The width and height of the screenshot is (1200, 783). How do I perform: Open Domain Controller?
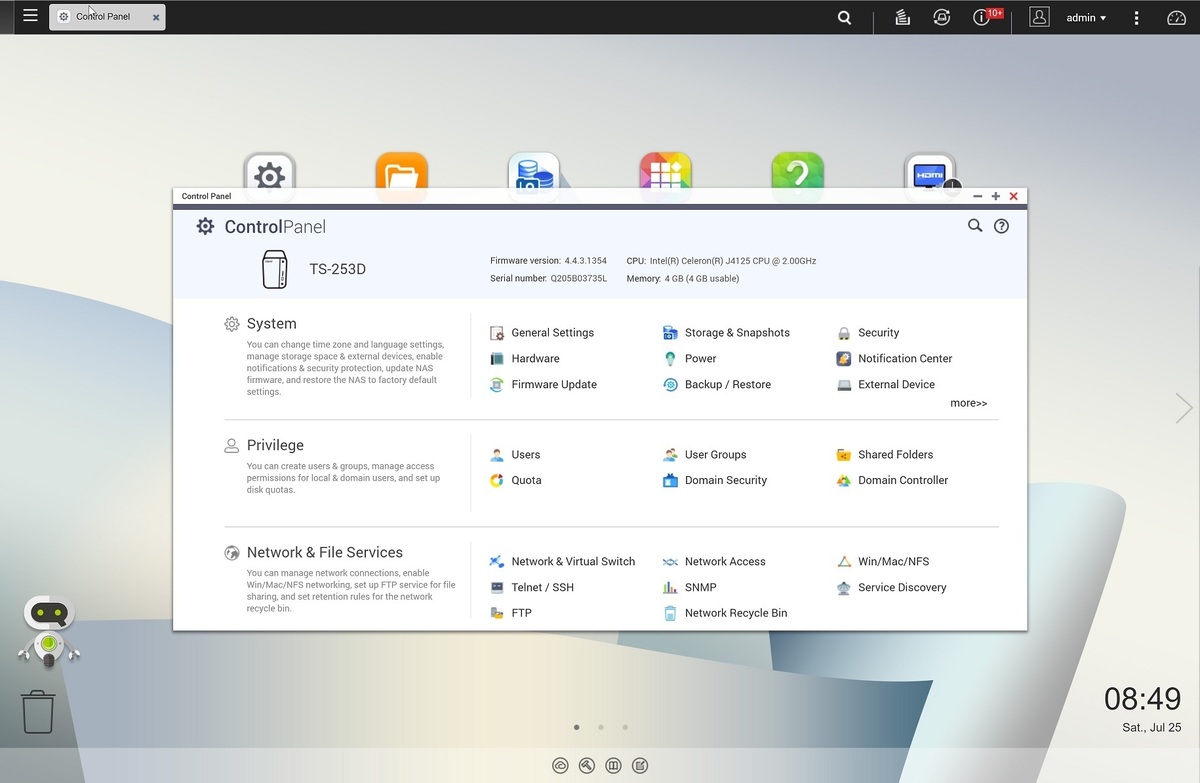point(892,481)
